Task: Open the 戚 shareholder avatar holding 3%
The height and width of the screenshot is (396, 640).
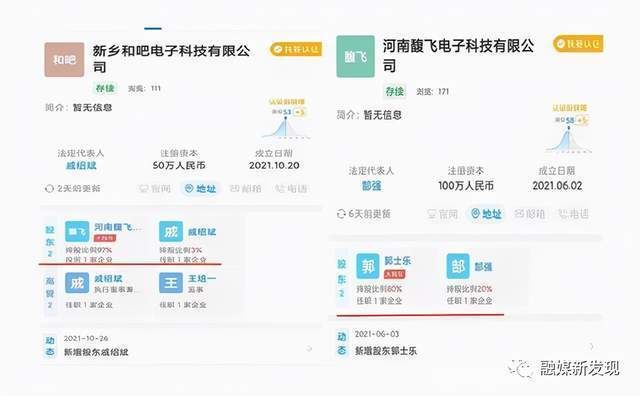Action: [x=171, y=231]
